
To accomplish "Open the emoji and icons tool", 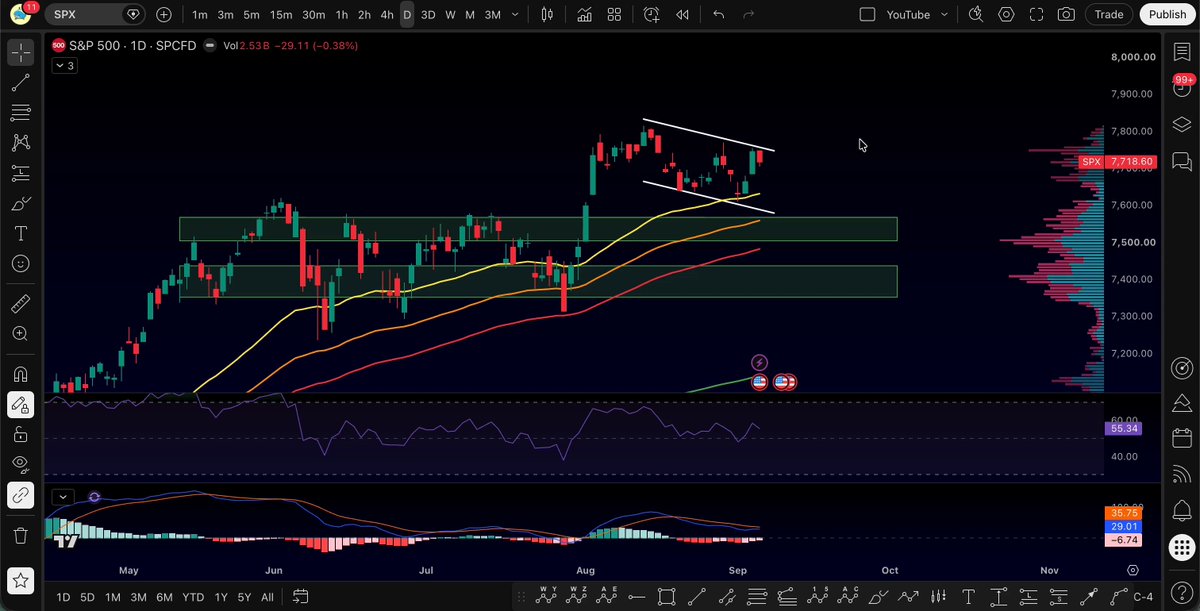I will [x=21, y=264].
